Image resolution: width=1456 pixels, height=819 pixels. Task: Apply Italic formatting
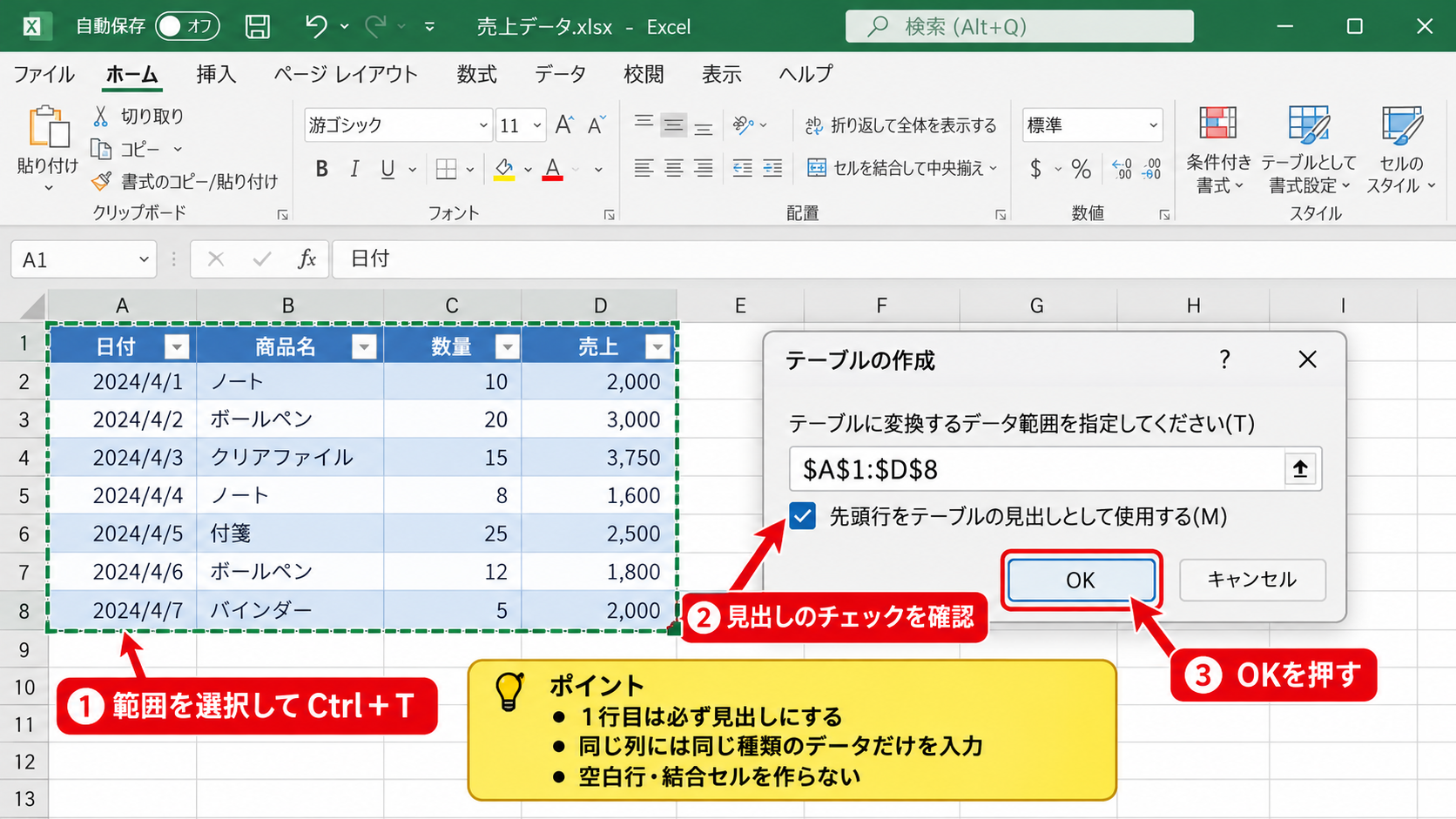pos(354,169)
